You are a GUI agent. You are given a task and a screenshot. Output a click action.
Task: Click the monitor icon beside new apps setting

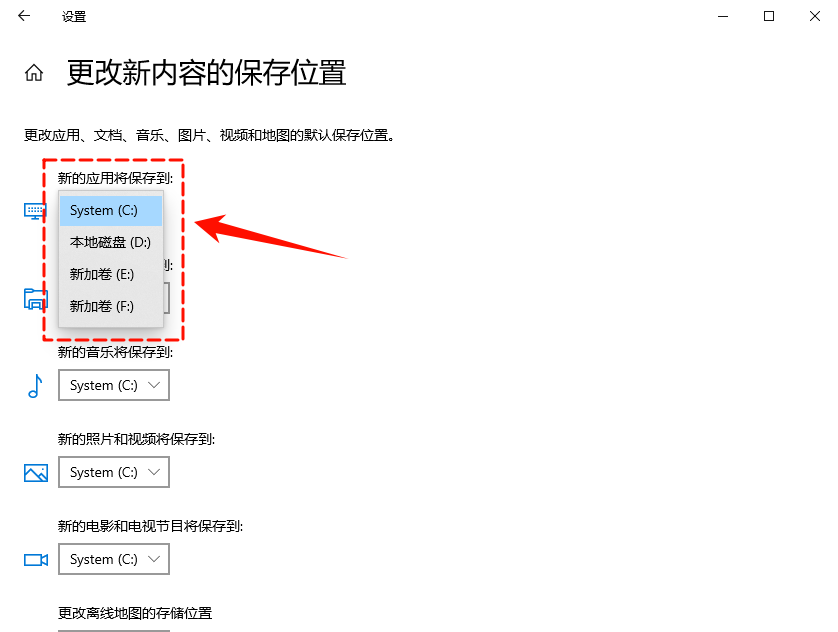[x=33, y=211]
